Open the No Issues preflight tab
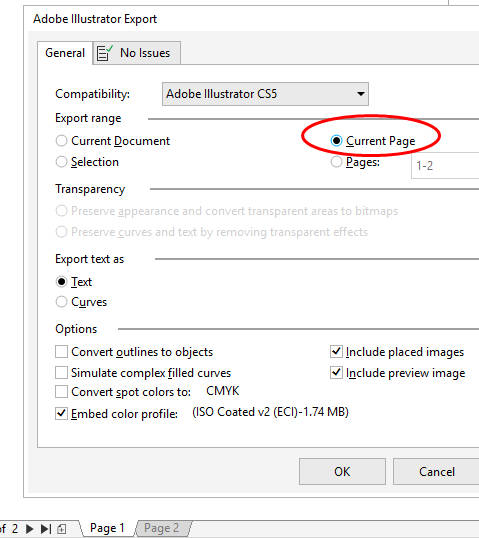The image size is (479, 538). [x=137, y=53]
